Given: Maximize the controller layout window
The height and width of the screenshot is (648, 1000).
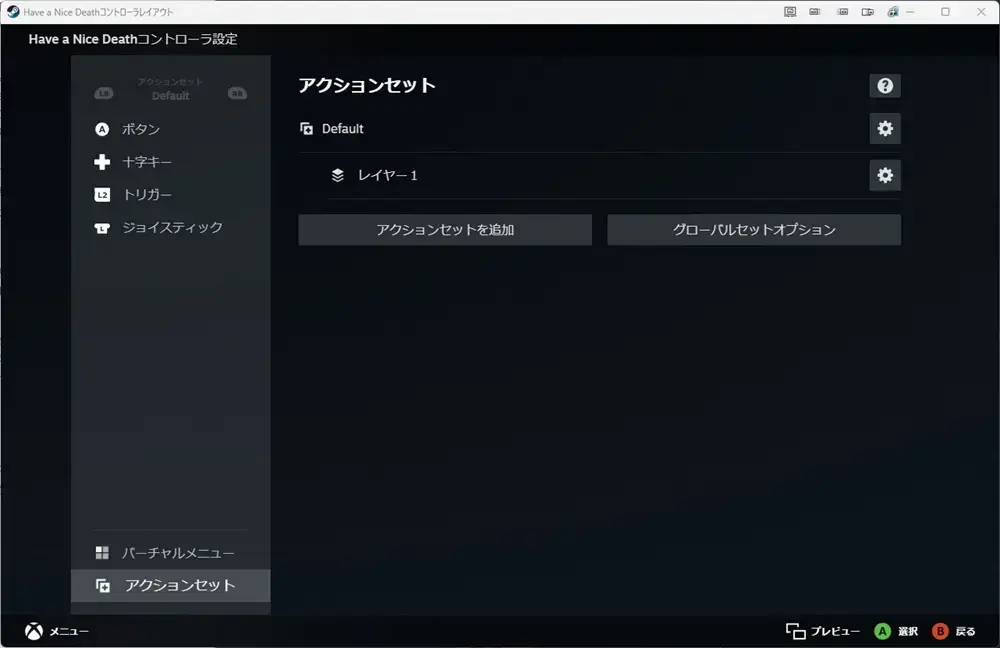Looking at the screenshot, I should (945, 11).
